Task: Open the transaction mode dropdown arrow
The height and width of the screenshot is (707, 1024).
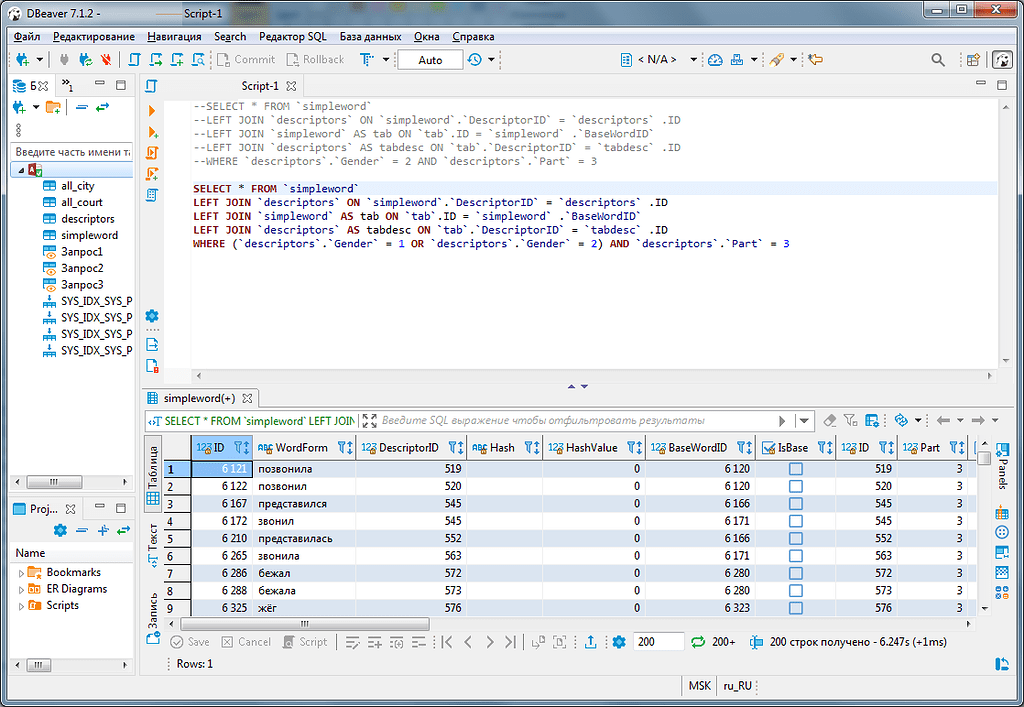Action: point(386,59)
